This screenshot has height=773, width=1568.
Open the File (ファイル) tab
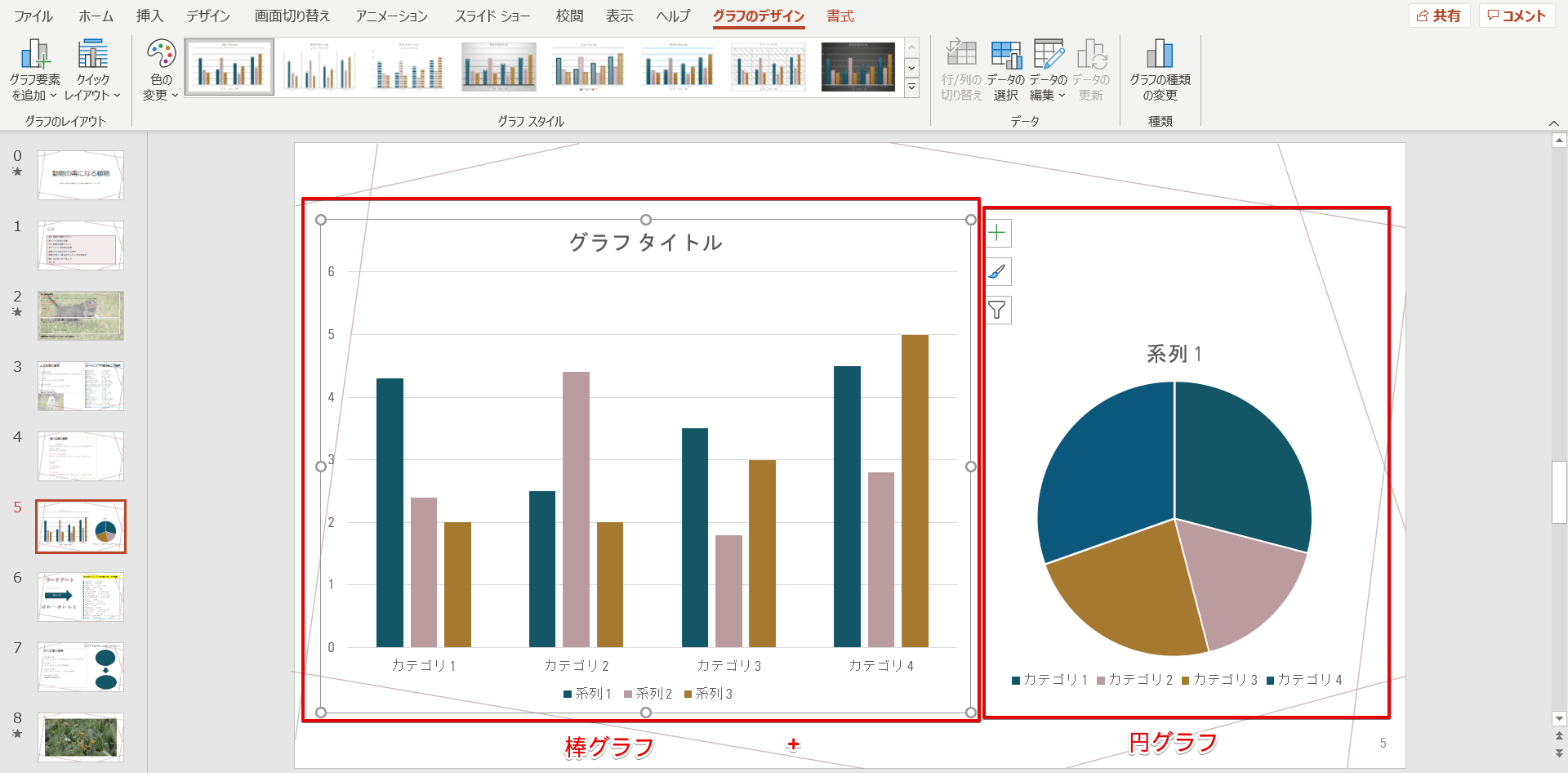(33, 16)
